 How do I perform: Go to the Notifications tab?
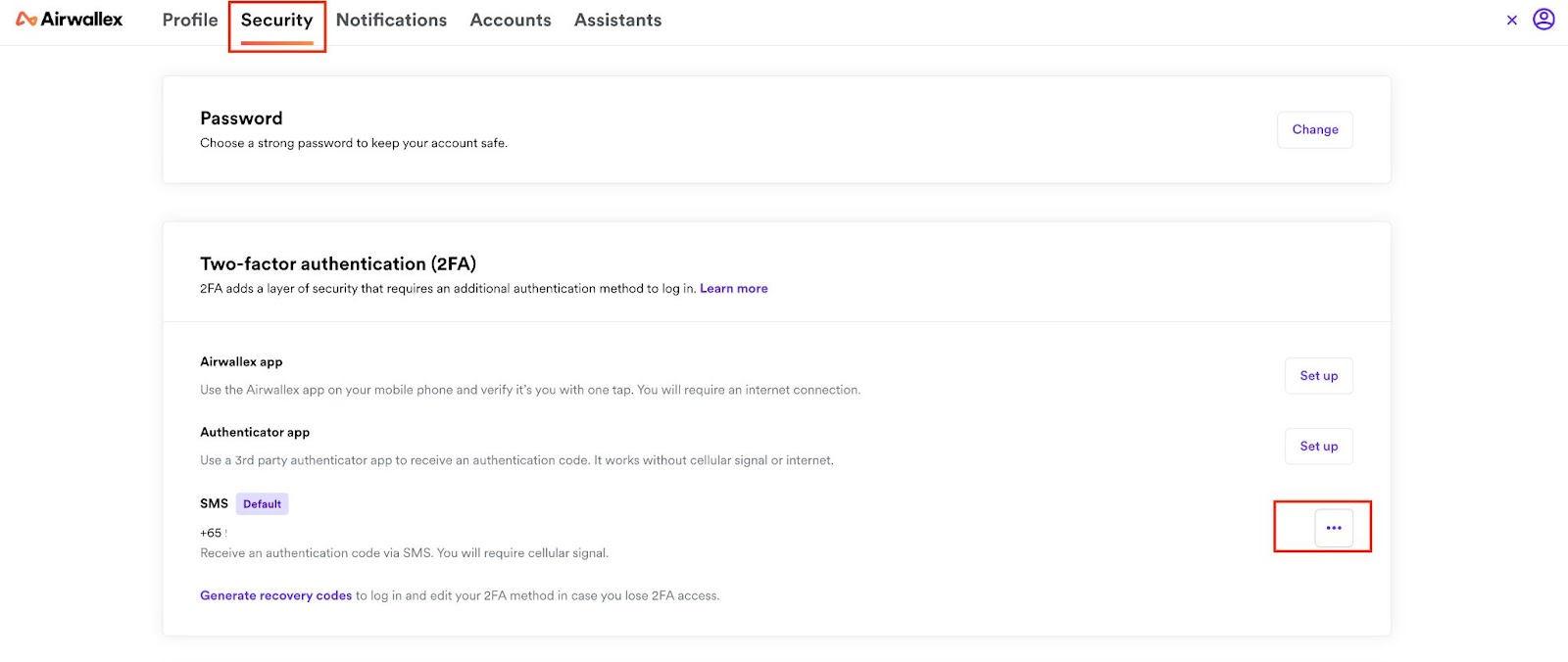[x=391, y=20]
